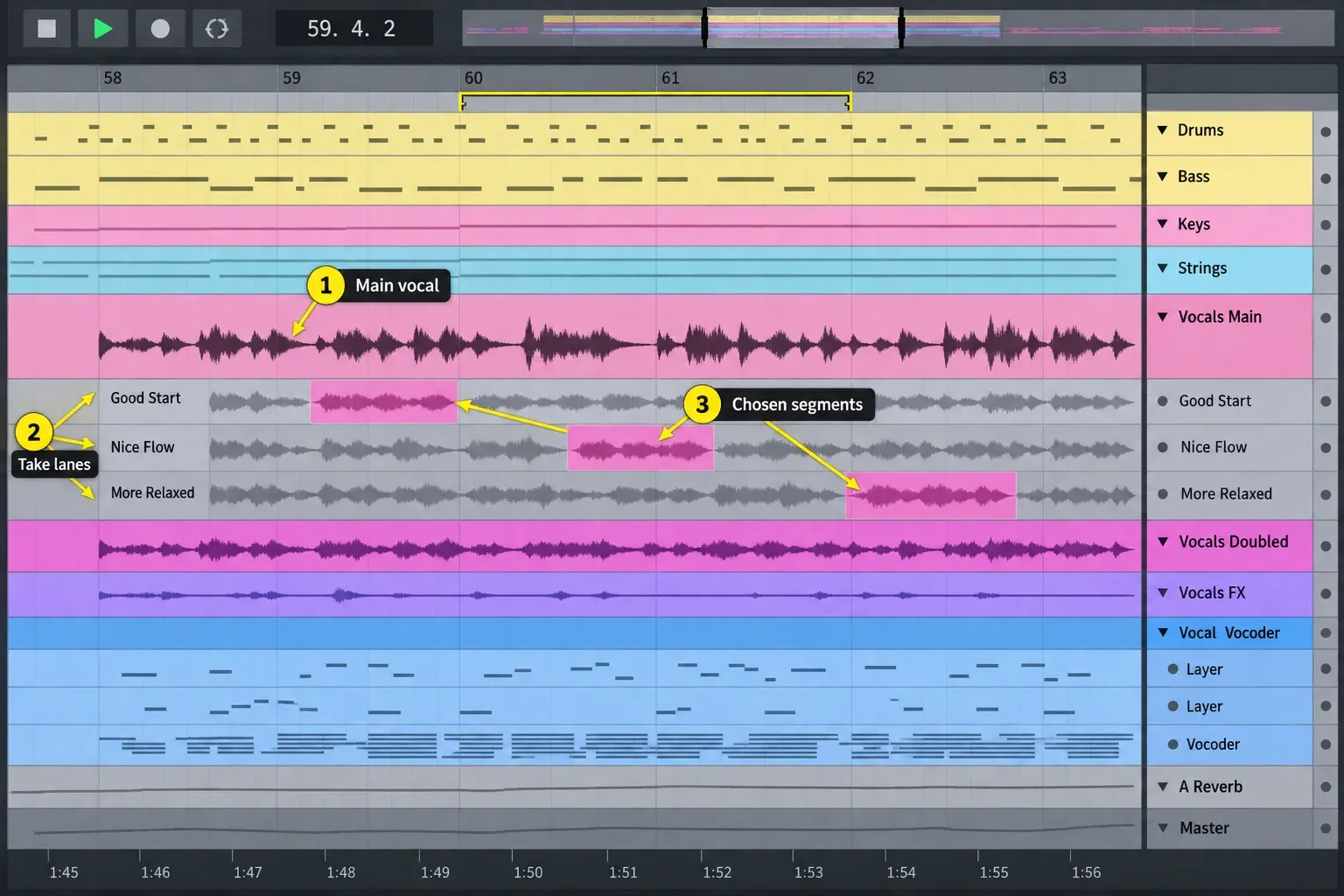Click the arrangement overview bar selection

click(x=802, y=29)
